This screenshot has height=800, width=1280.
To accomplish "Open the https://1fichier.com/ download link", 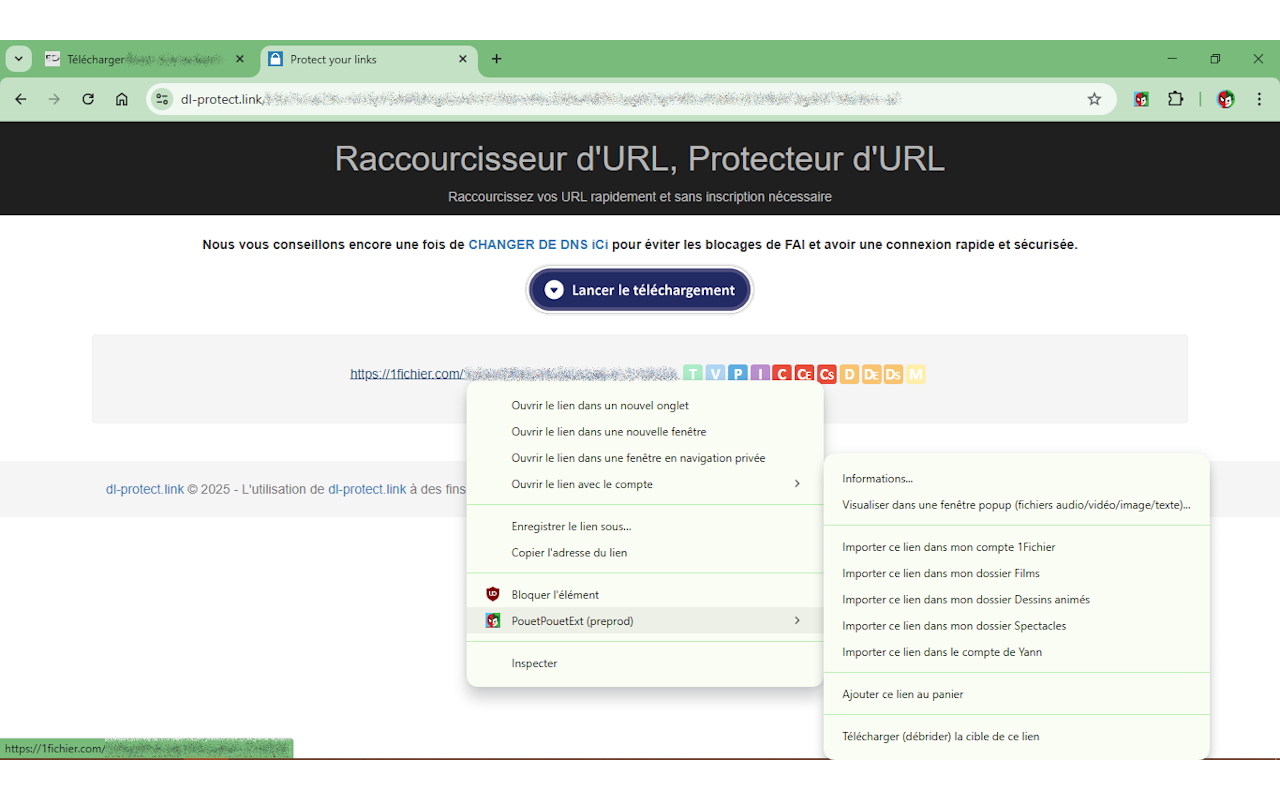I will click(514, 374).
